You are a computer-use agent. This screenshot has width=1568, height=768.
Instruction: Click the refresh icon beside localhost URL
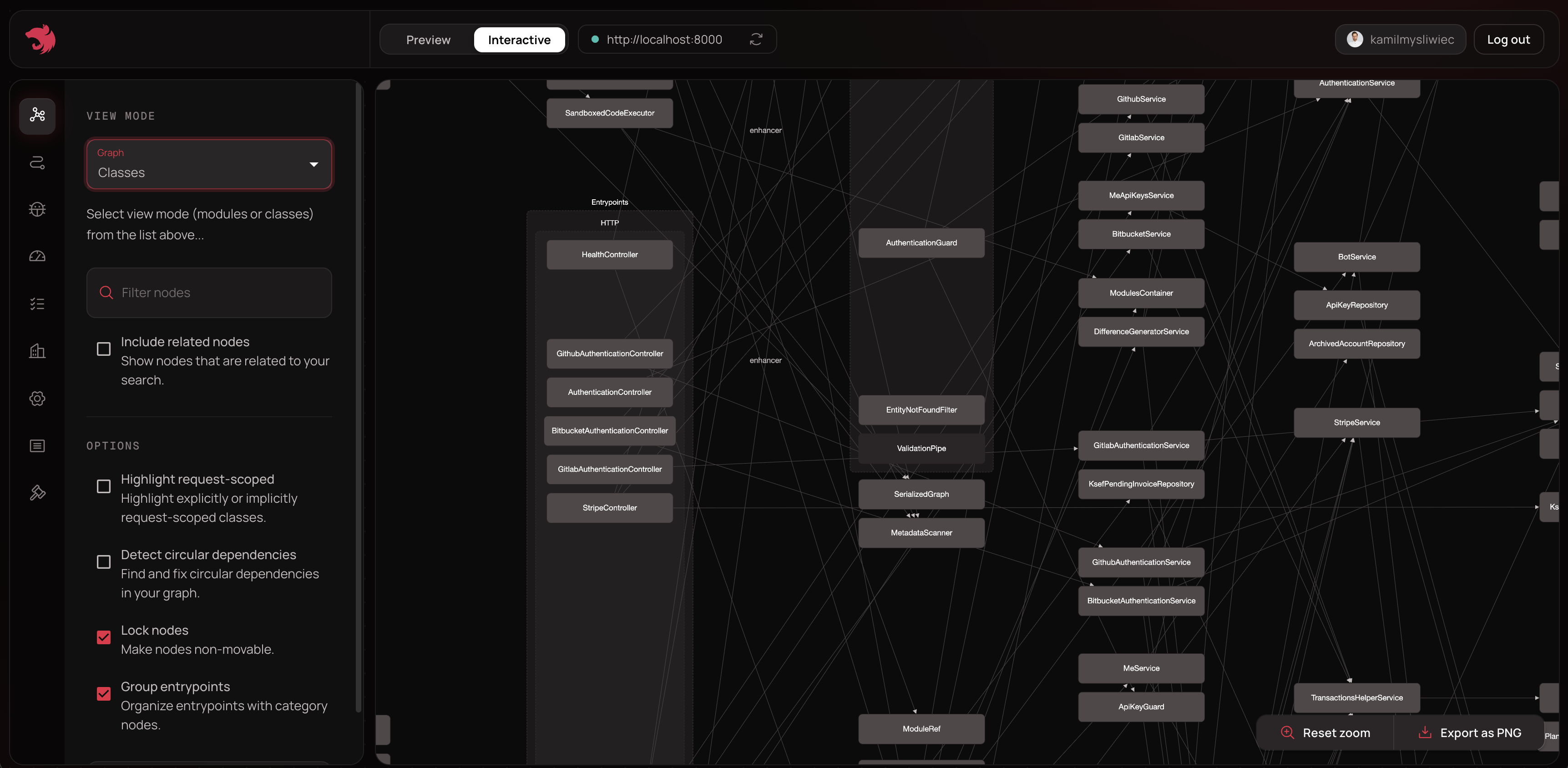click(756, 40)
